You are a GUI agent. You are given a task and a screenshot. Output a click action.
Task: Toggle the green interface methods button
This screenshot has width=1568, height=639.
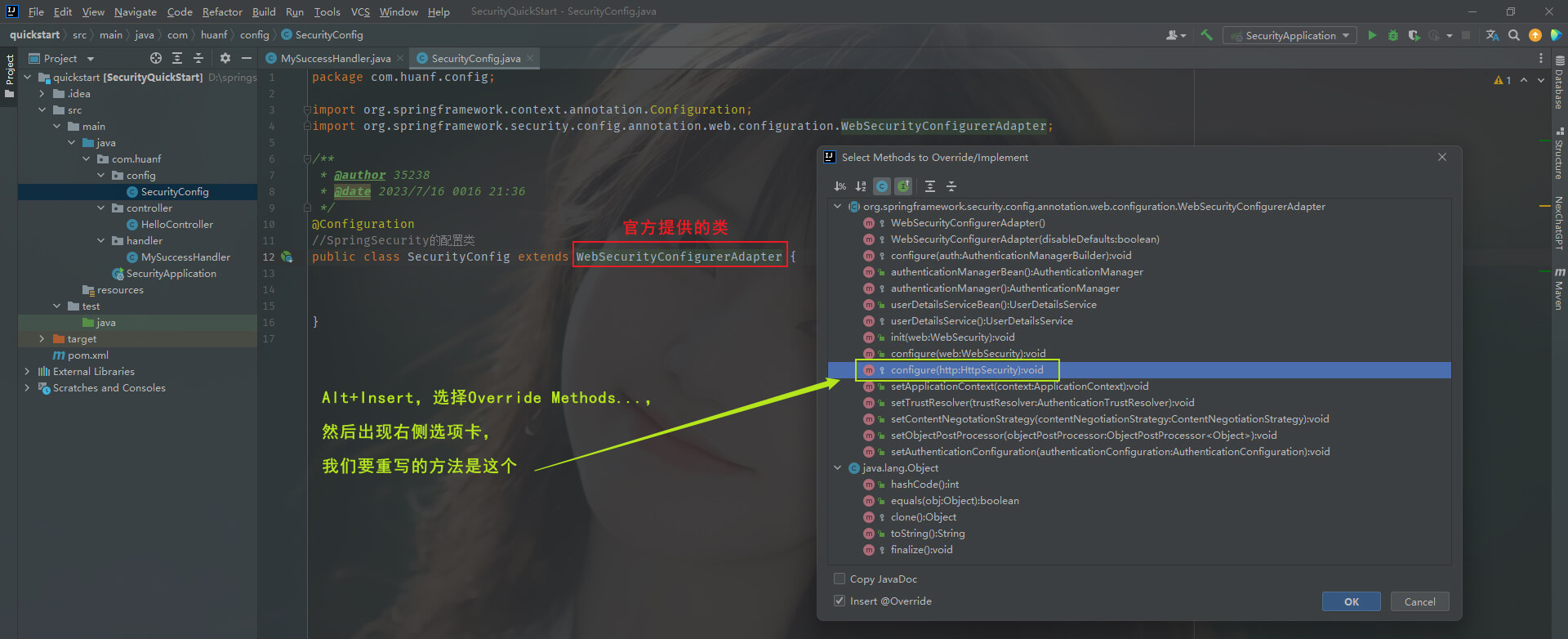pyautogui.click(x=903, y=186)
